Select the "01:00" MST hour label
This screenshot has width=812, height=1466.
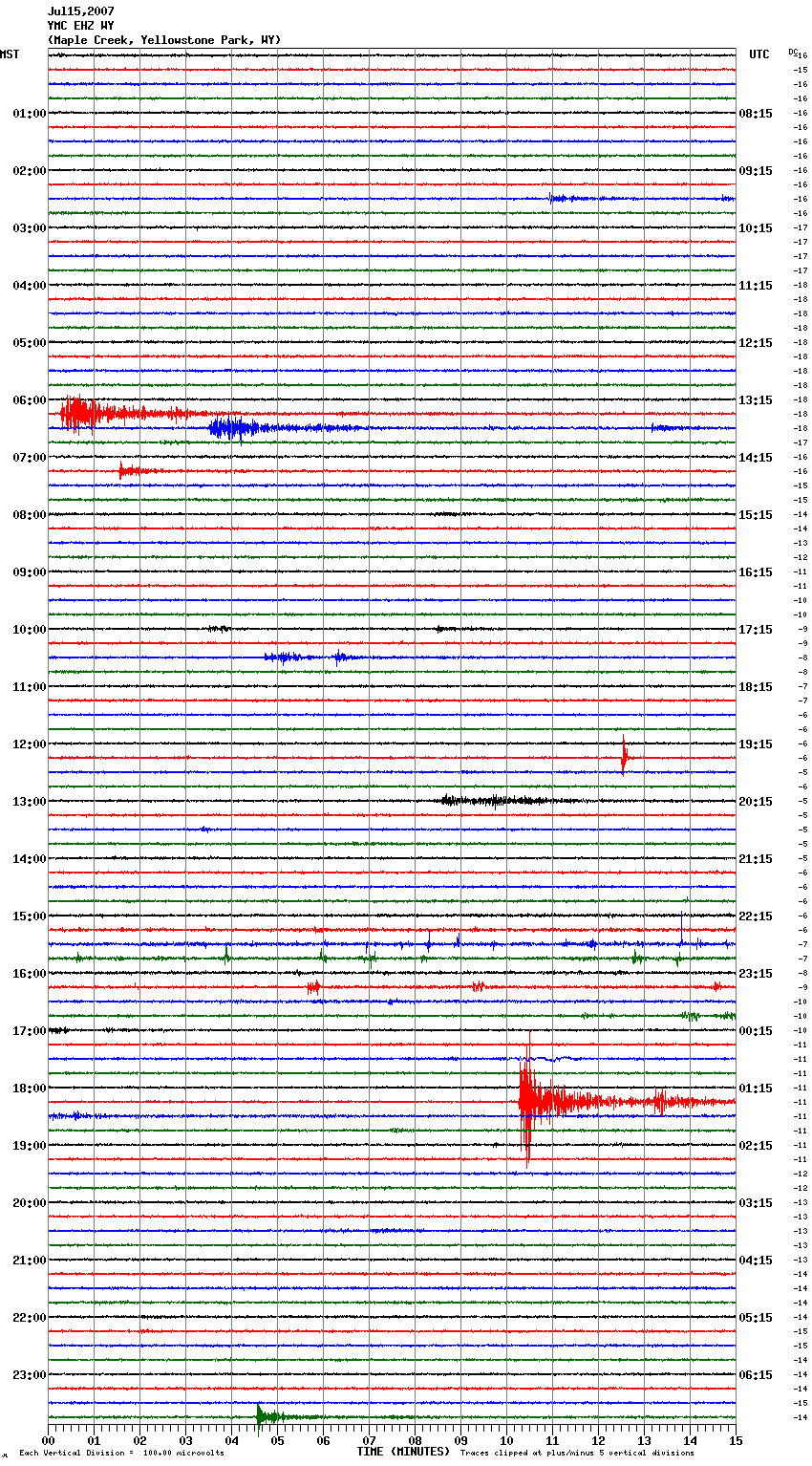coord(29,114)
